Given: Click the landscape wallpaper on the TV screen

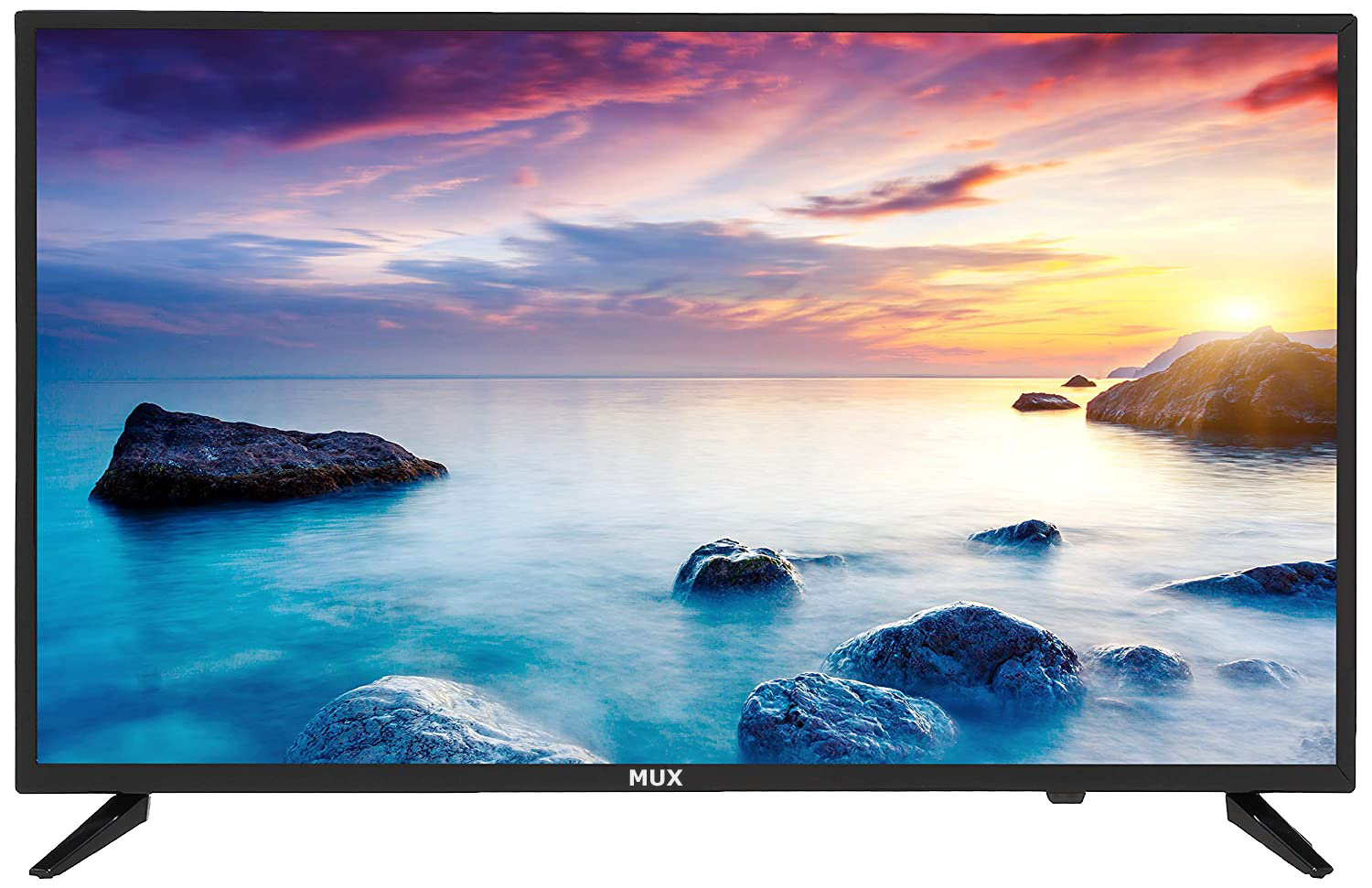Looking at the screenshot, I should tap(686, 396).
